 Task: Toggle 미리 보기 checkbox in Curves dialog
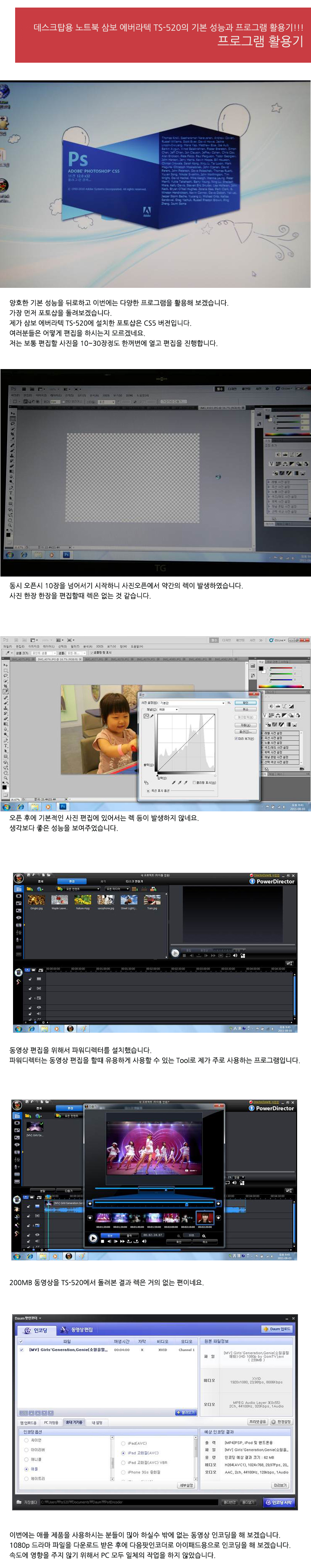coord(236,739)
